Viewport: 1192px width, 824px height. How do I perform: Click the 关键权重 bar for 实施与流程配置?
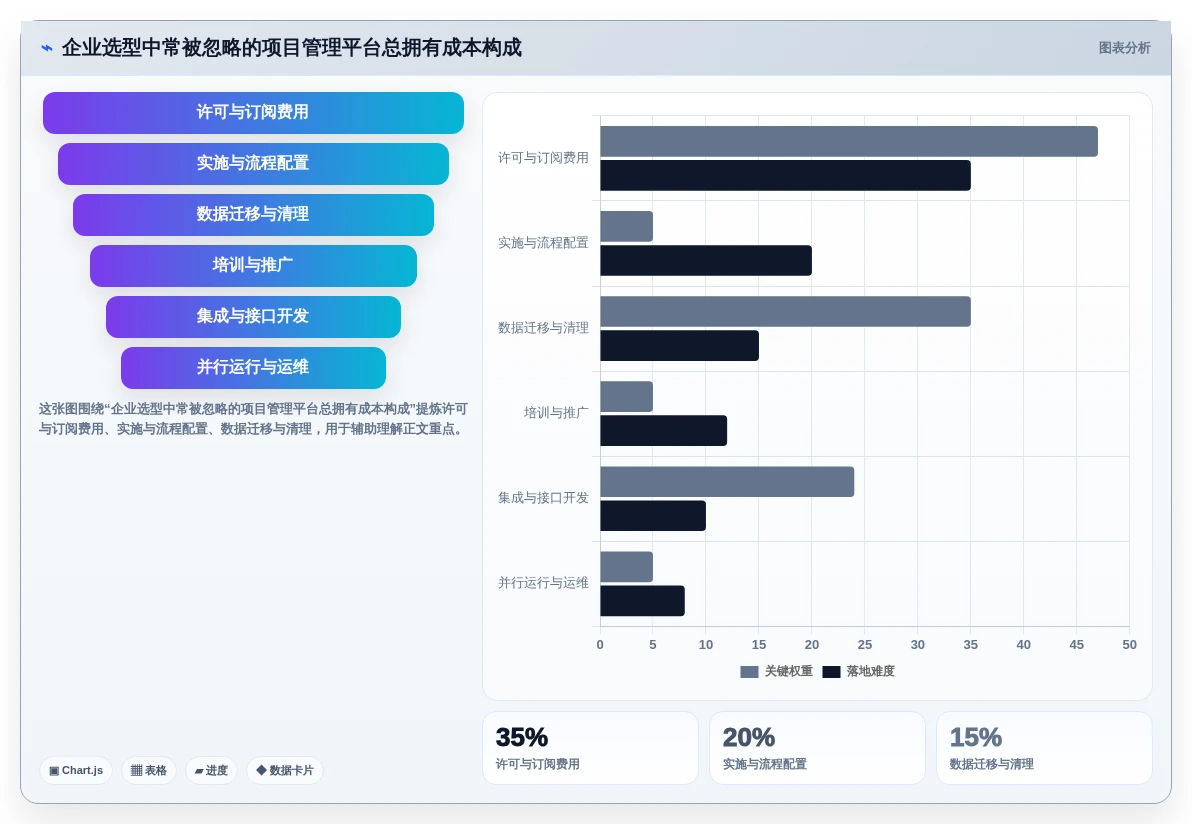(626, 227)
